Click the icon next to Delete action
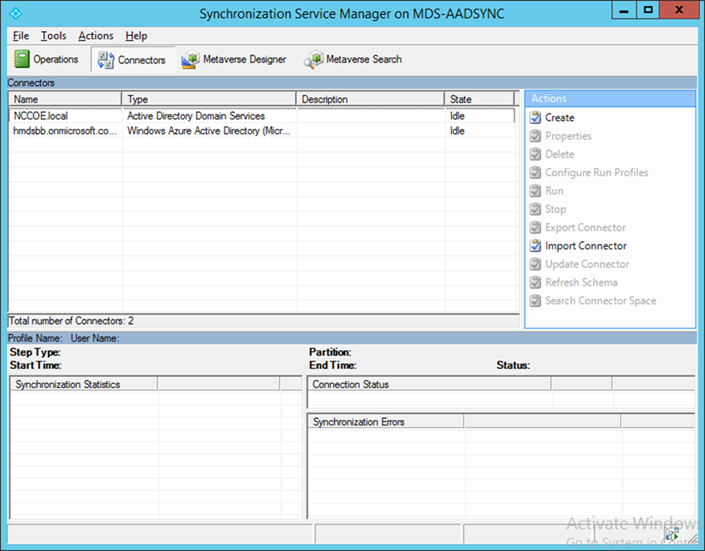This screenshot has width=705, height=551. point(535,154)
